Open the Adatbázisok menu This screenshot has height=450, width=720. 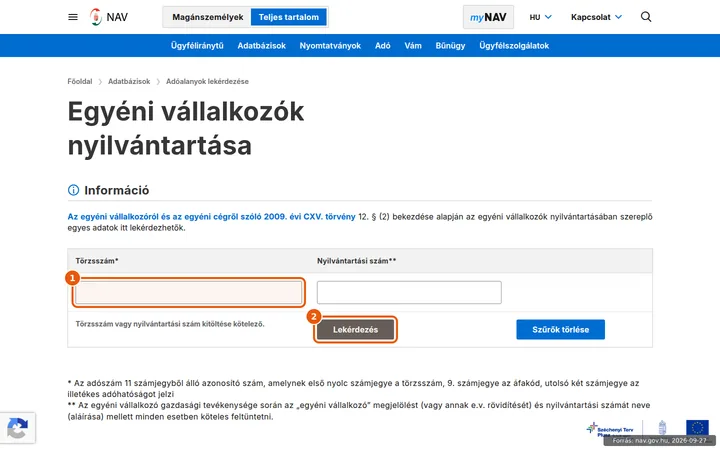tap(261, 45)
